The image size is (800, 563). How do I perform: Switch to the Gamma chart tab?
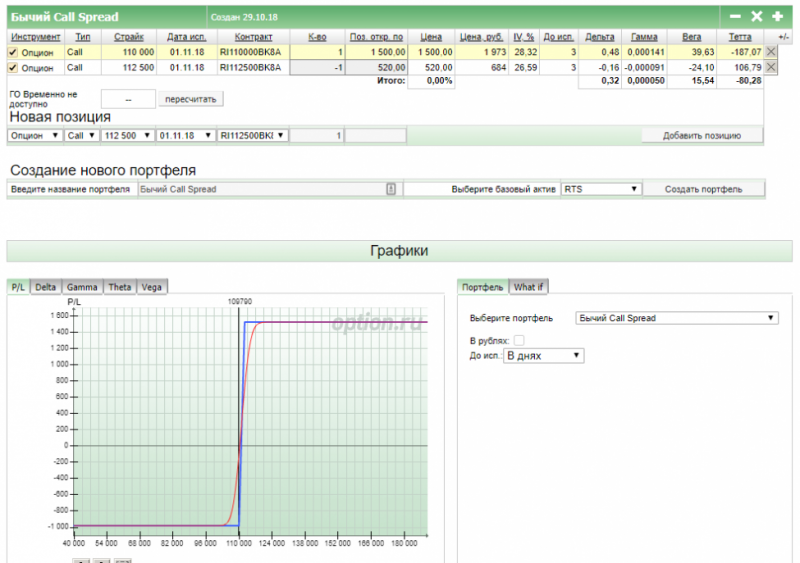click(82, 287)
